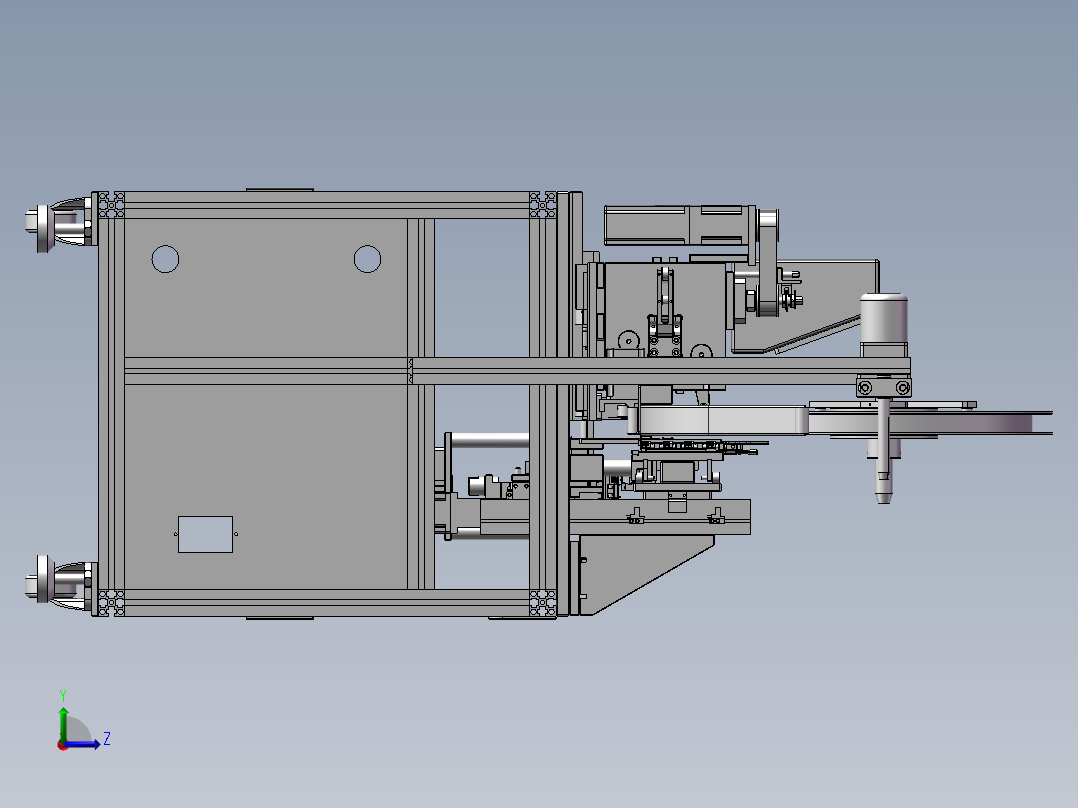This screenshot has width=1078, height=808.
Task: Select the bottom-right aluminum profile corner
Action: 542,602
